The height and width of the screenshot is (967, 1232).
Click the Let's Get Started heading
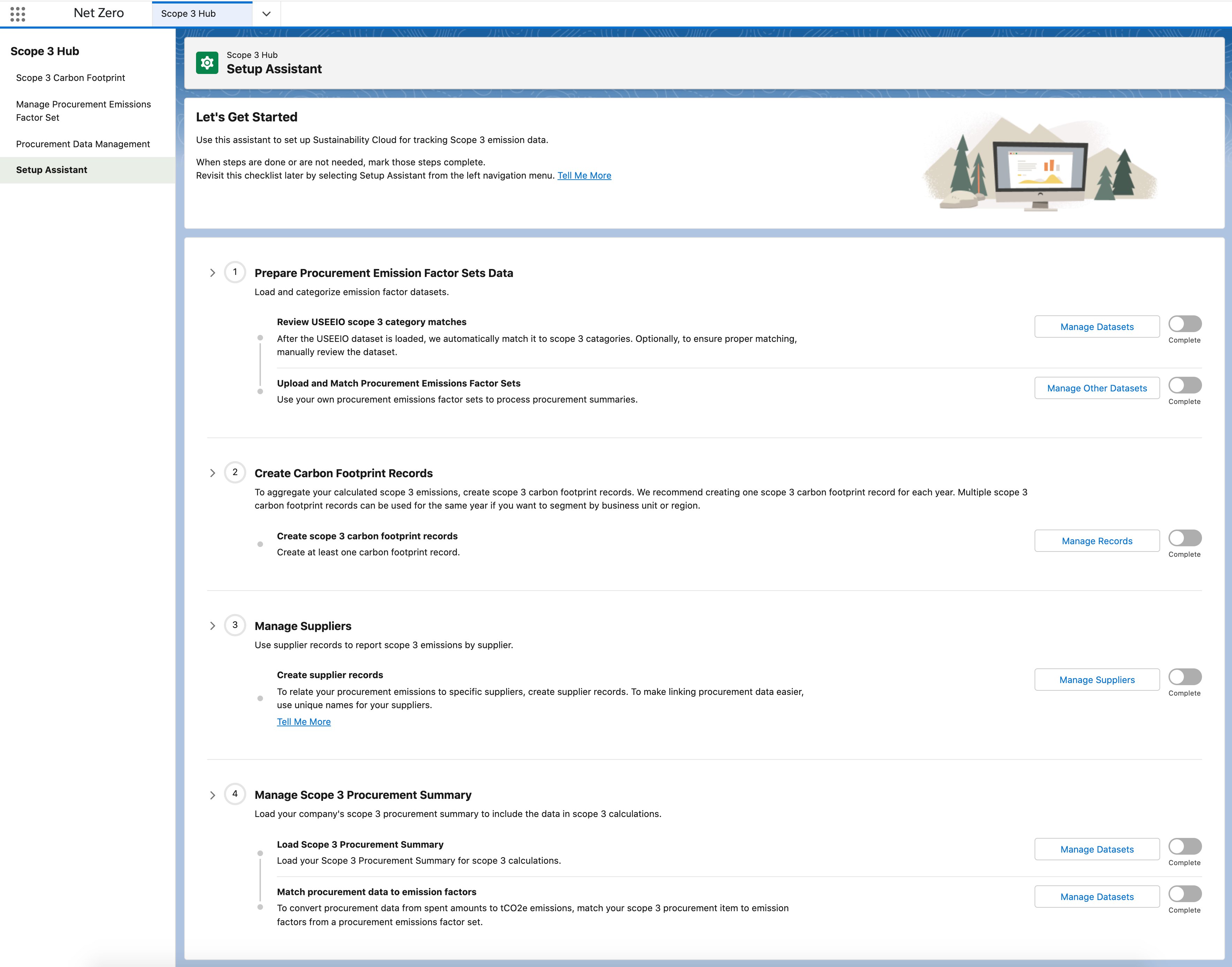click(247, 117)
